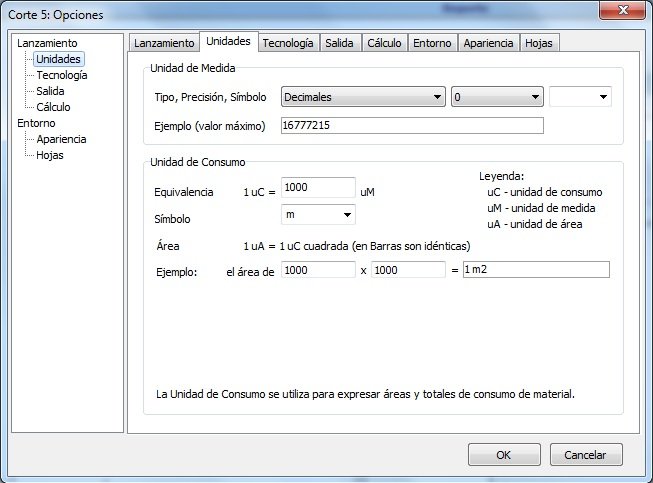Select the Entorno tab
Screen dimensions: 653x483
click(x=432, y=43)
